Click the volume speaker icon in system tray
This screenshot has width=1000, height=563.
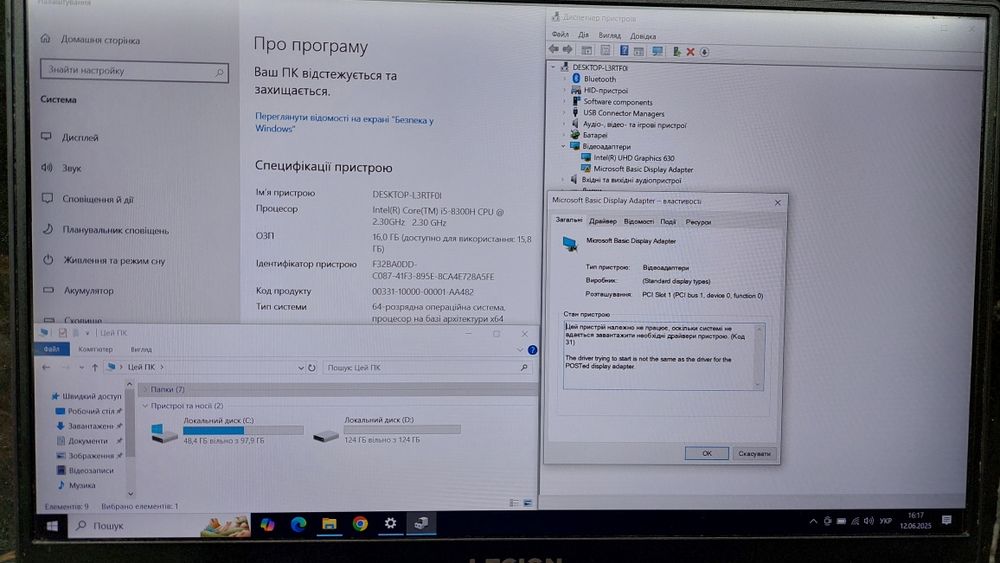click(869, 522)
